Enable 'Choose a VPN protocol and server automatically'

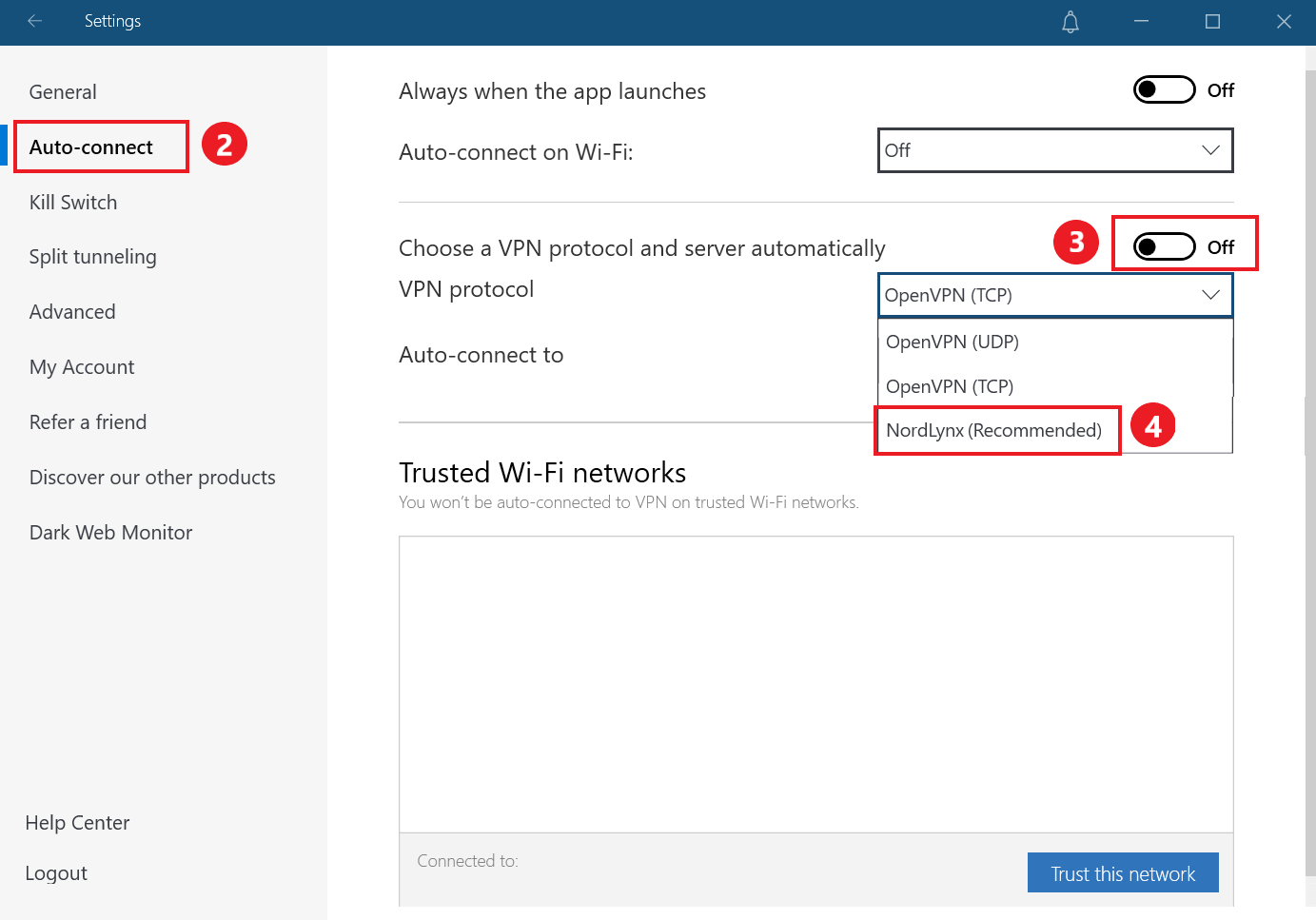pyautogui.click(x=1164, y=246)
